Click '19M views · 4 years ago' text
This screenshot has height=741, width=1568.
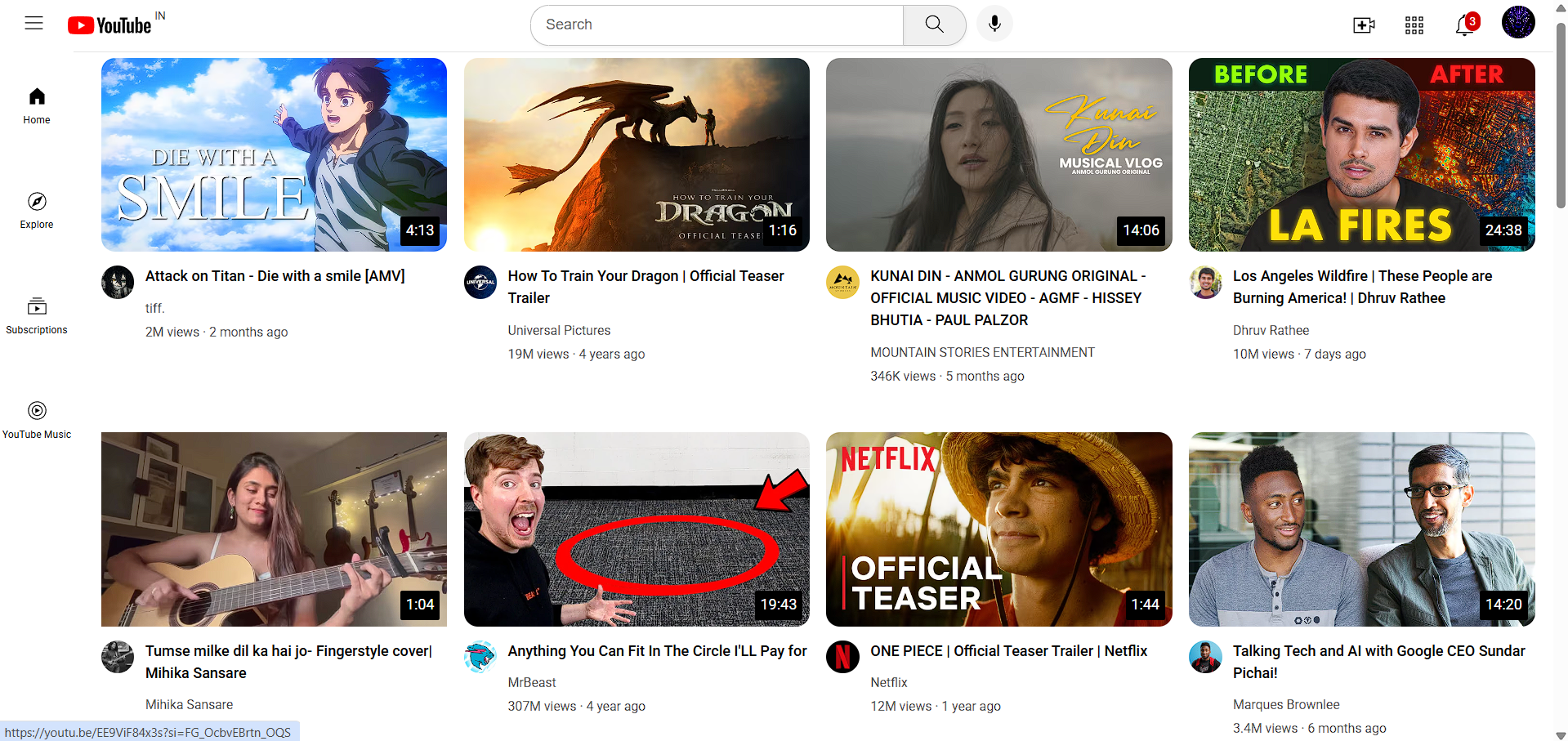coord(576,354)
